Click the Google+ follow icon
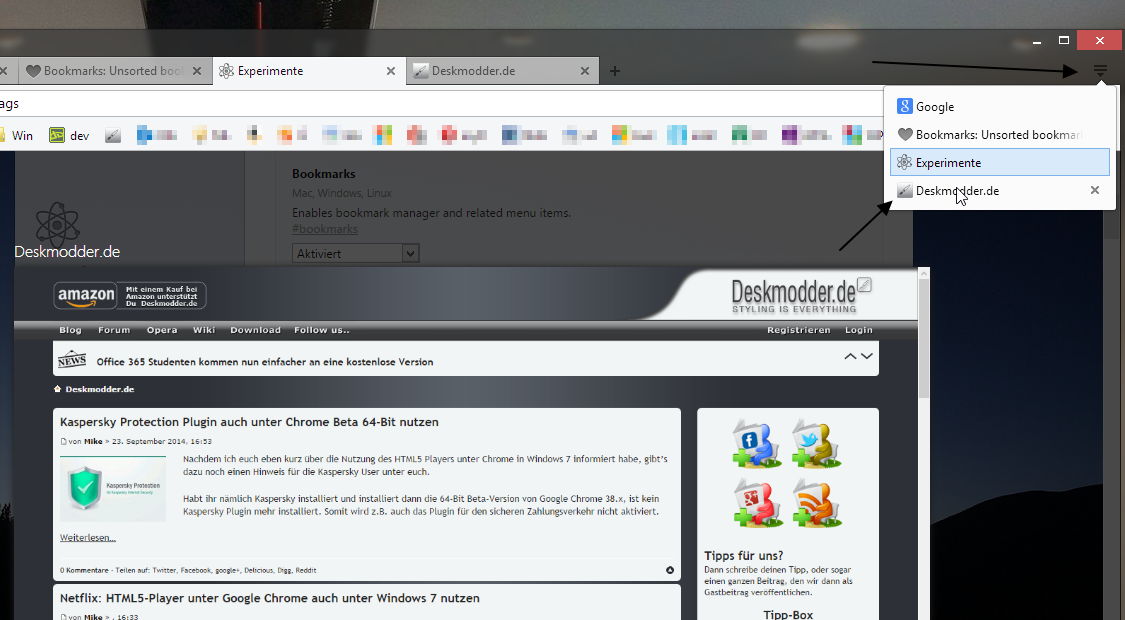This screenshot has height=620, width=1125. point(756,502)
